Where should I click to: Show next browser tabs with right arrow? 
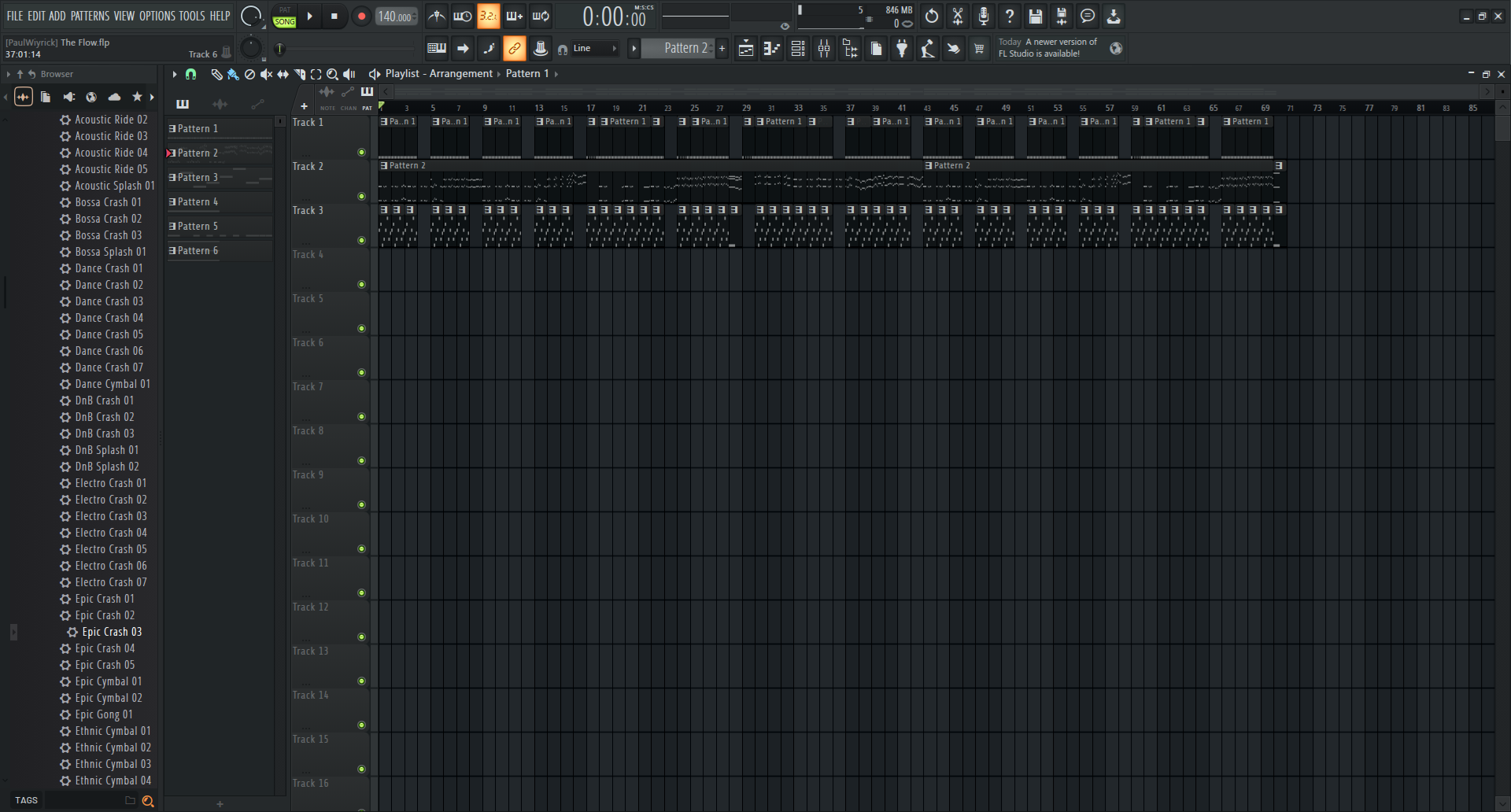153,97
